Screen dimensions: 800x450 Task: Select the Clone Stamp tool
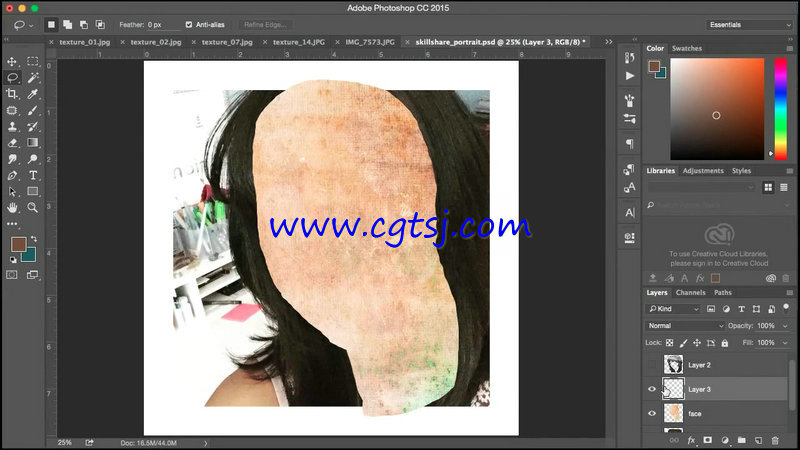click(x=12, y=127)
